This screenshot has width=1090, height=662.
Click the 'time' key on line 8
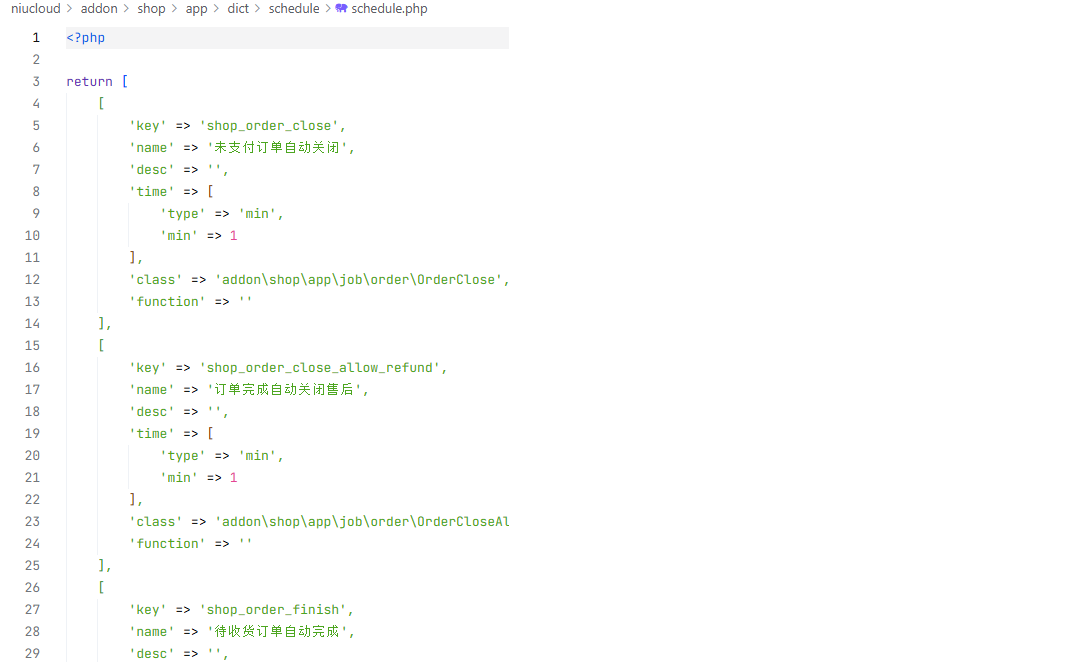(152, 191)
